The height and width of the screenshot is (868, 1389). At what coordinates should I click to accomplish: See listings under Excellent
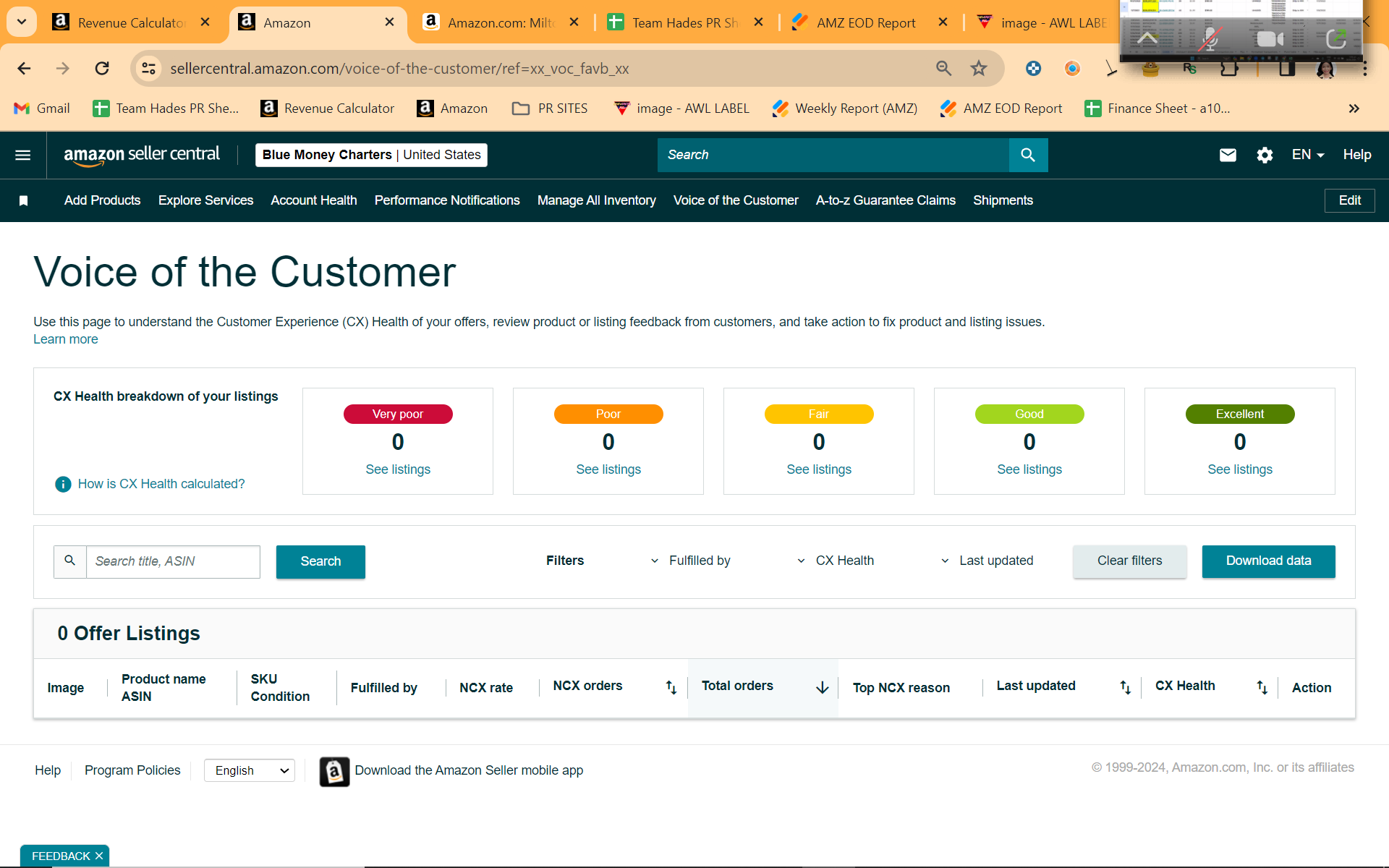pyautogui.click(x=1240, y=469)
